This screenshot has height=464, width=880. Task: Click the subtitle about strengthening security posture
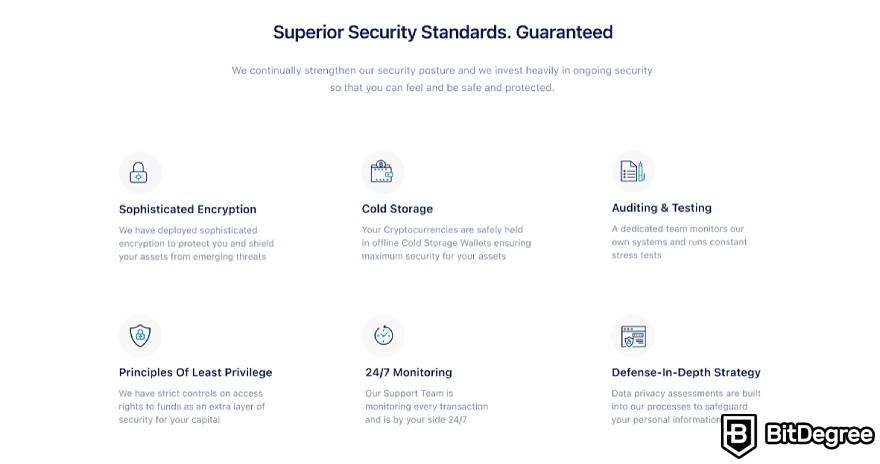tap(442, 79)
